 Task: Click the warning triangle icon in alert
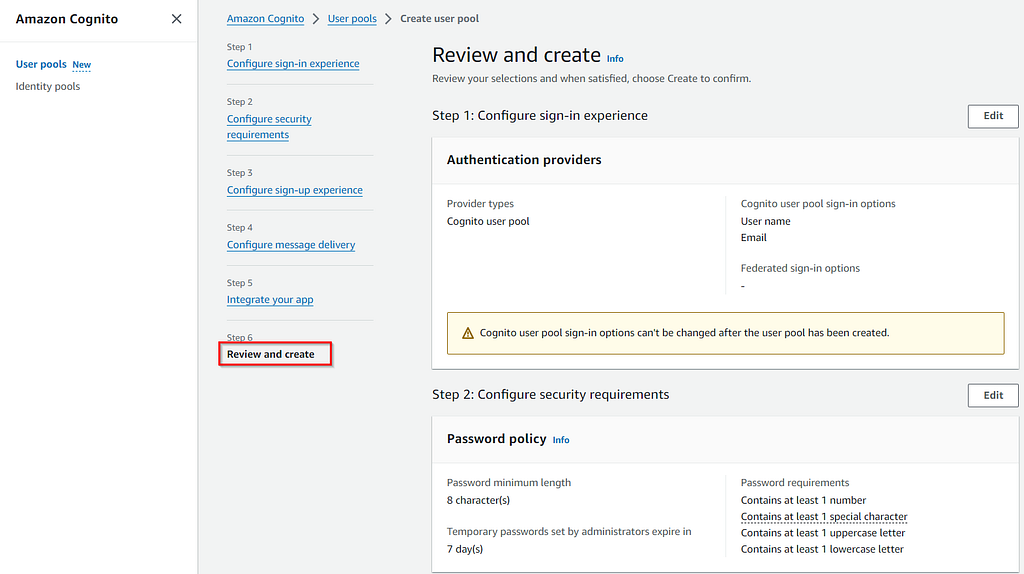pyautogui.click(x=468, y=333)
